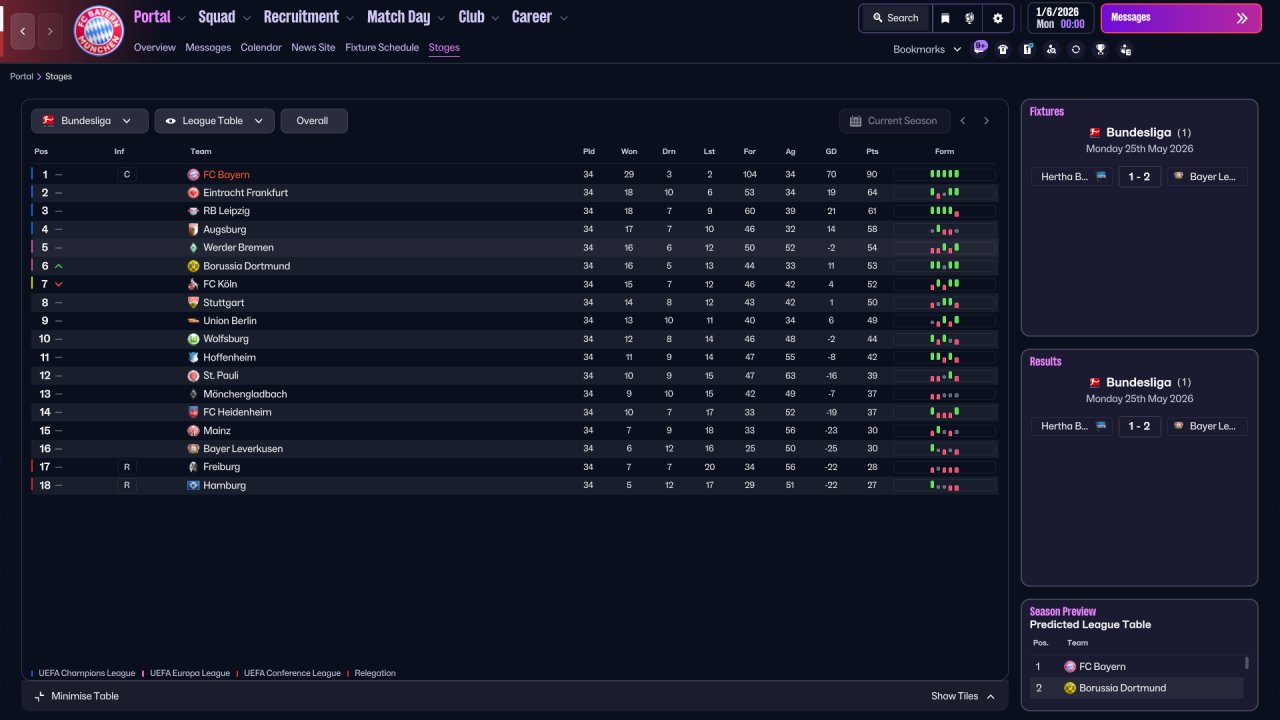Open the staff shortcut icon after the trophy
This screenshot has width=1280, height=720.
coord(1125,49)
